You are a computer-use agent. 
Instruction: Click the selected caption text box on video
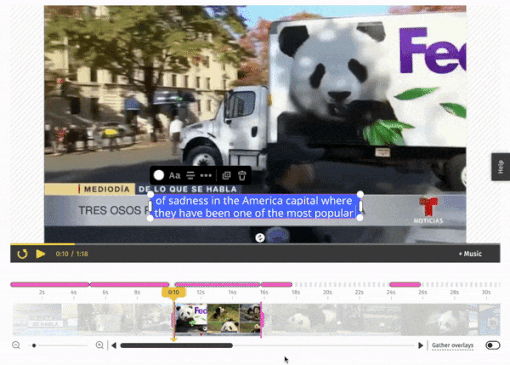point(255,207)
